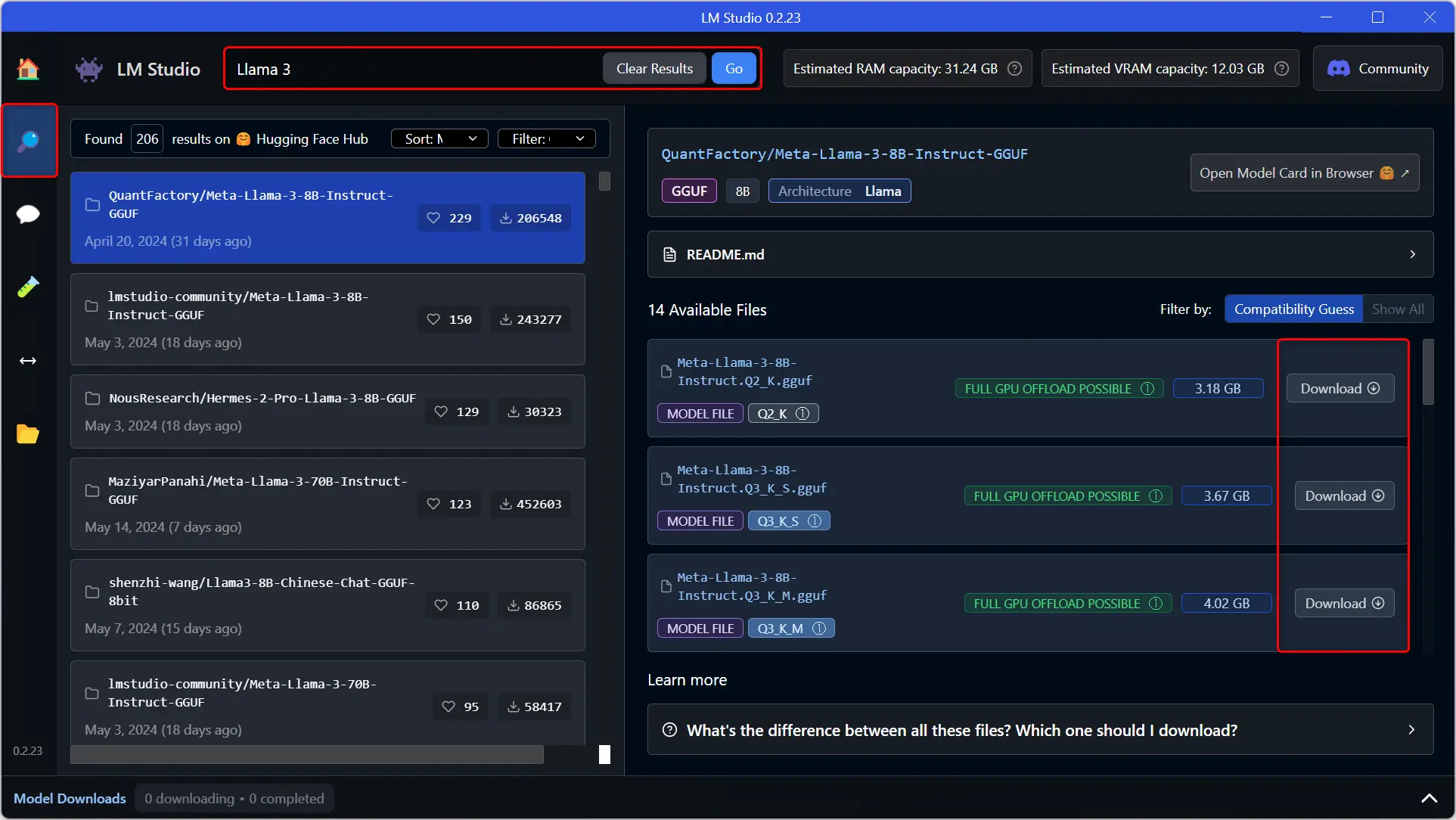Viewport: 1456px width, 820px height.
Task: Click Model Downloads label in bottom bar
Action: tap(70, 798)
